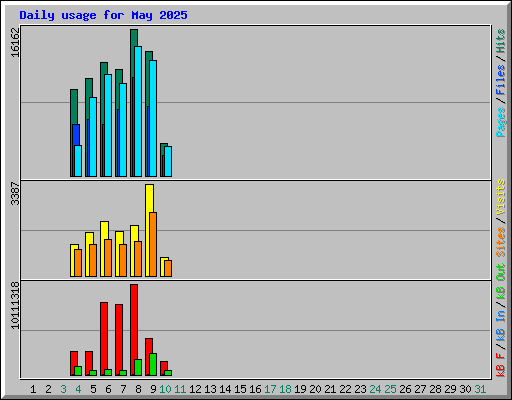Click the red kB F bar for day 6
Viewport: 512px width, 400px height.
[104, 336]
